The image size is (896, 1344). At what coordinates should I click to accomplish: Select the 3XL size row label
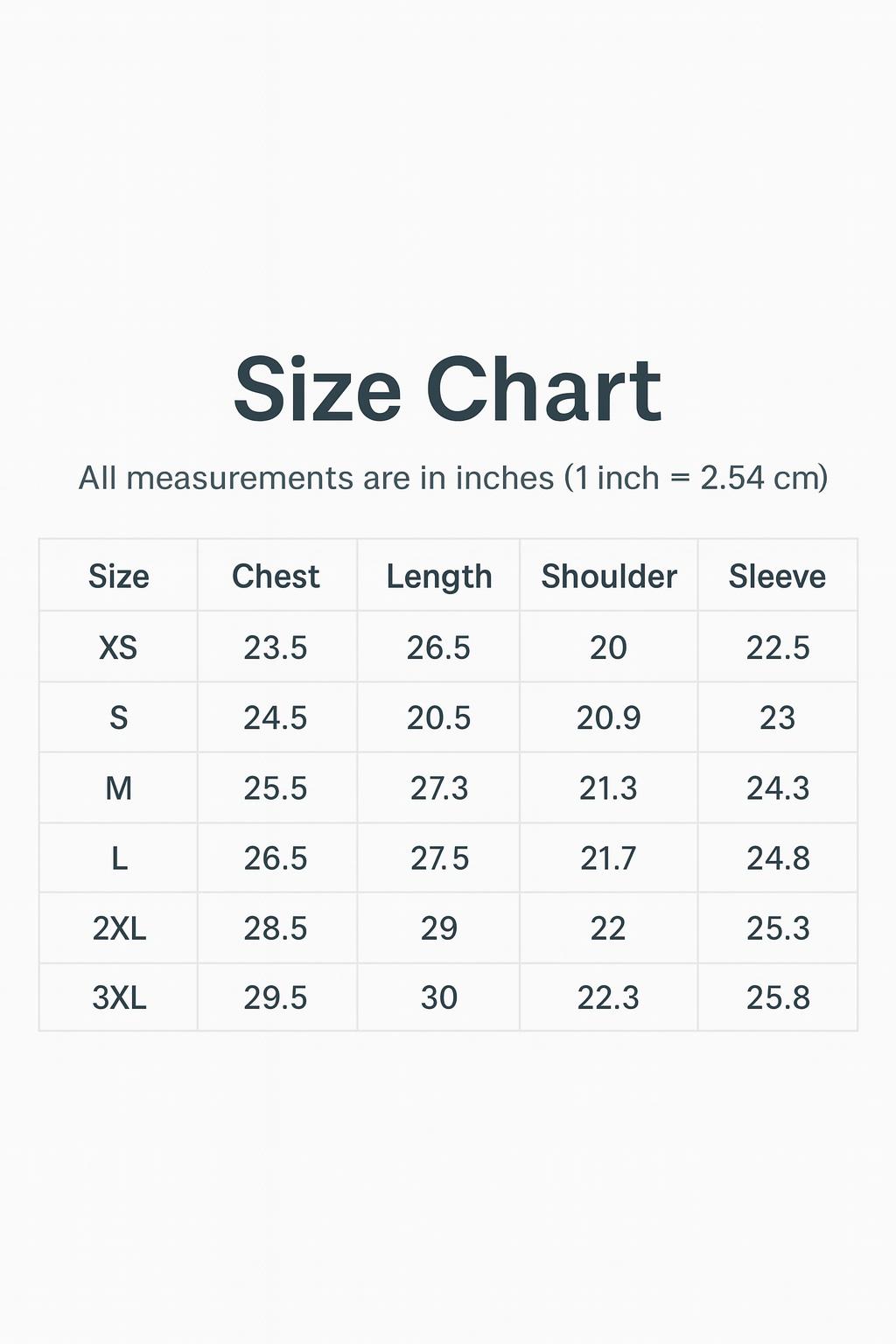(119, 997)
